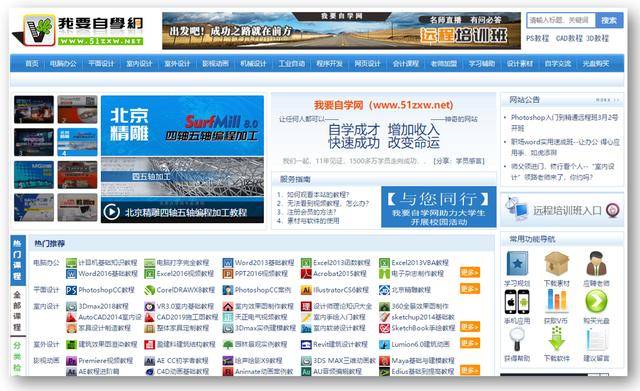Open the 购买光盘 green arrow icon
This screenshot has width=640, height=391.
596,302
